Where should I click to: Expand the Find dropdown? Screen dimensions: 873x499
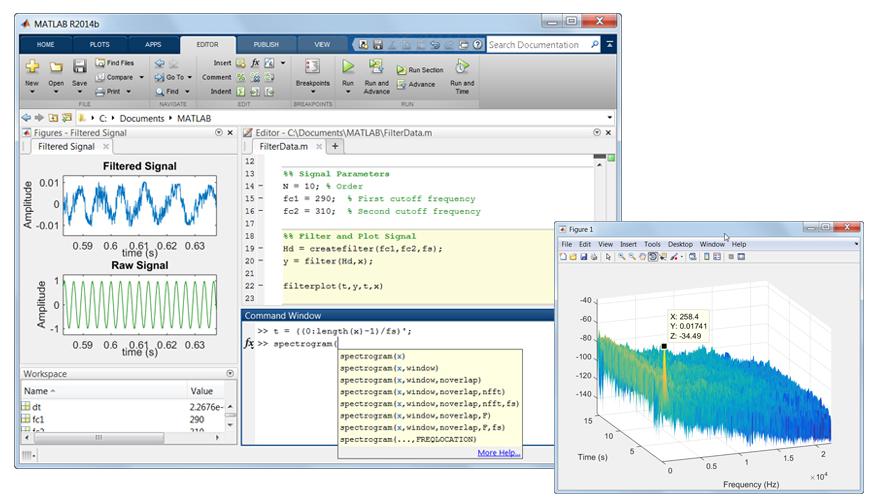pos(187,91)
